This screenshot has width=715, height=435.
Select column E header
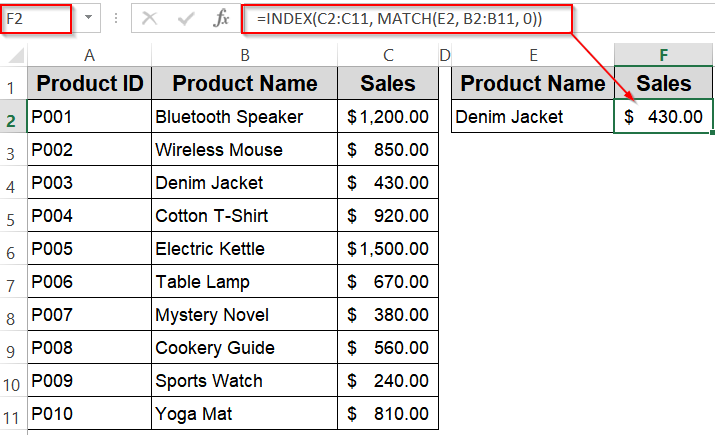pyautogui.click(x=532, y=54)
